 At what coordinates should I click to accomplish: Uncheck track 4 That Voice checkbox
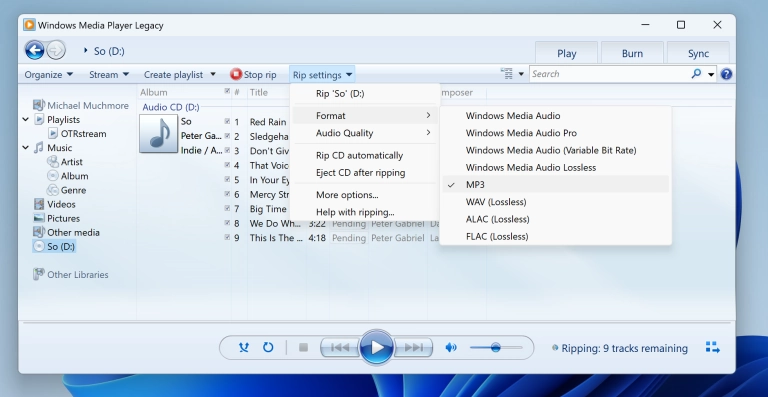pos(227,165)
